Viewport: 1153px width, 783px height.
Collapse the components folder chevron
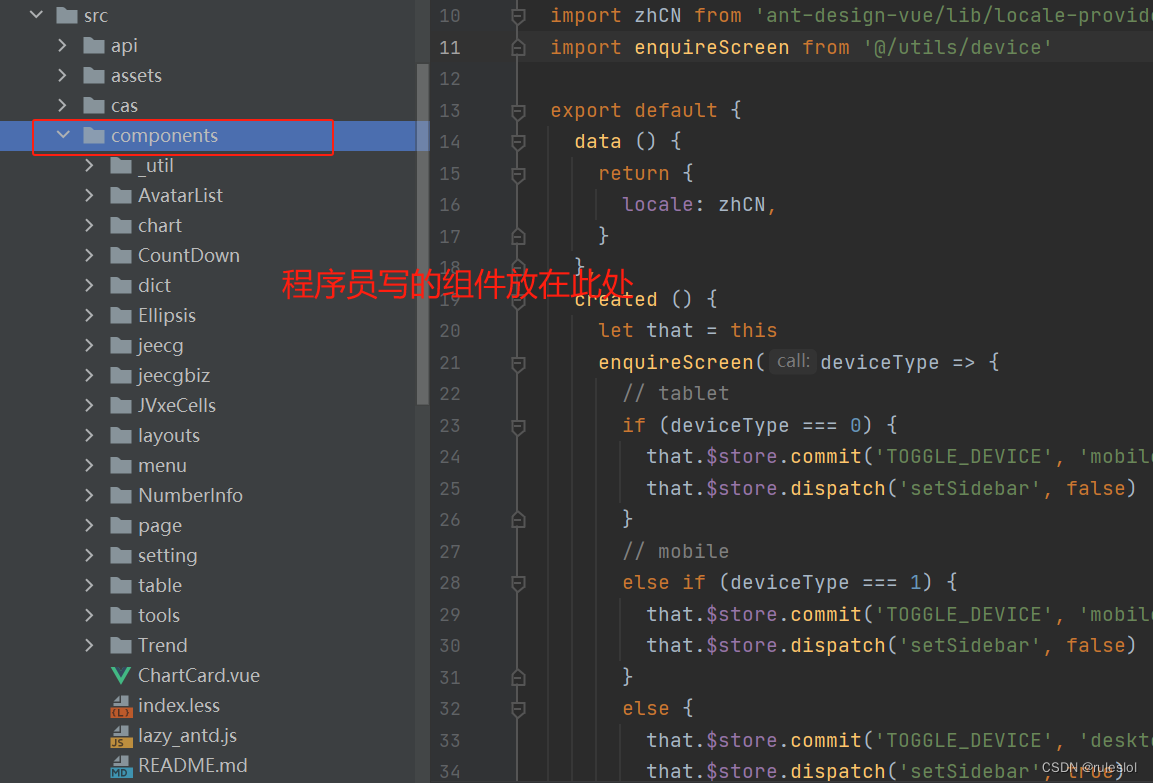pos(63,135)
